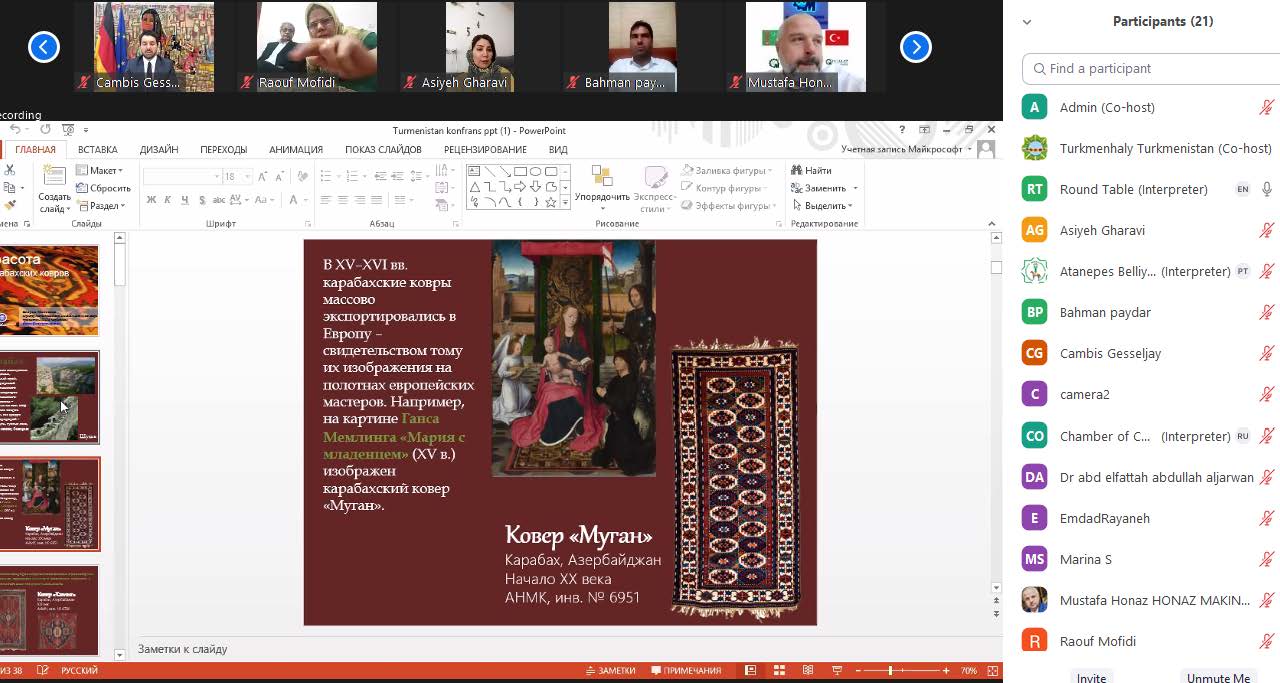Click the Unmute Me button

click(x=1218, y=678)
